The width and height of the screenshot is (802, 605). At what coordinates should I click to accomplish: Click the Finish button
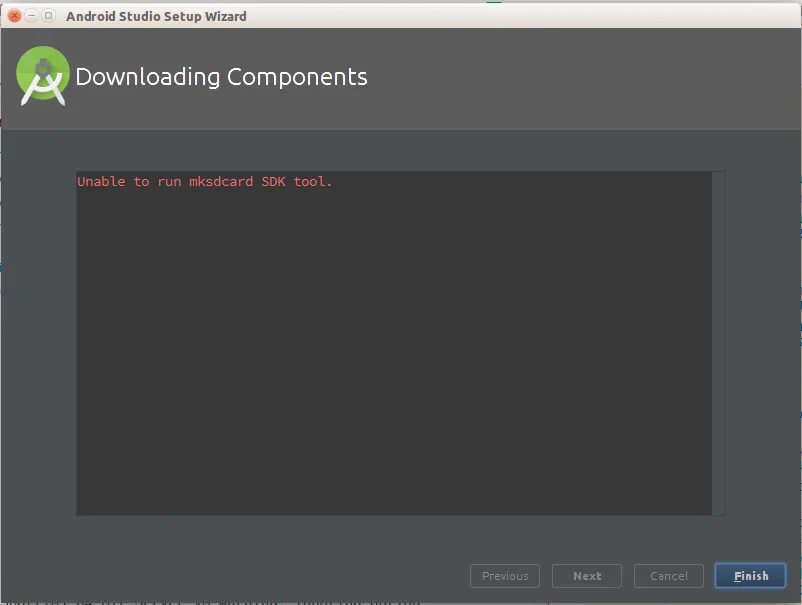750,576
